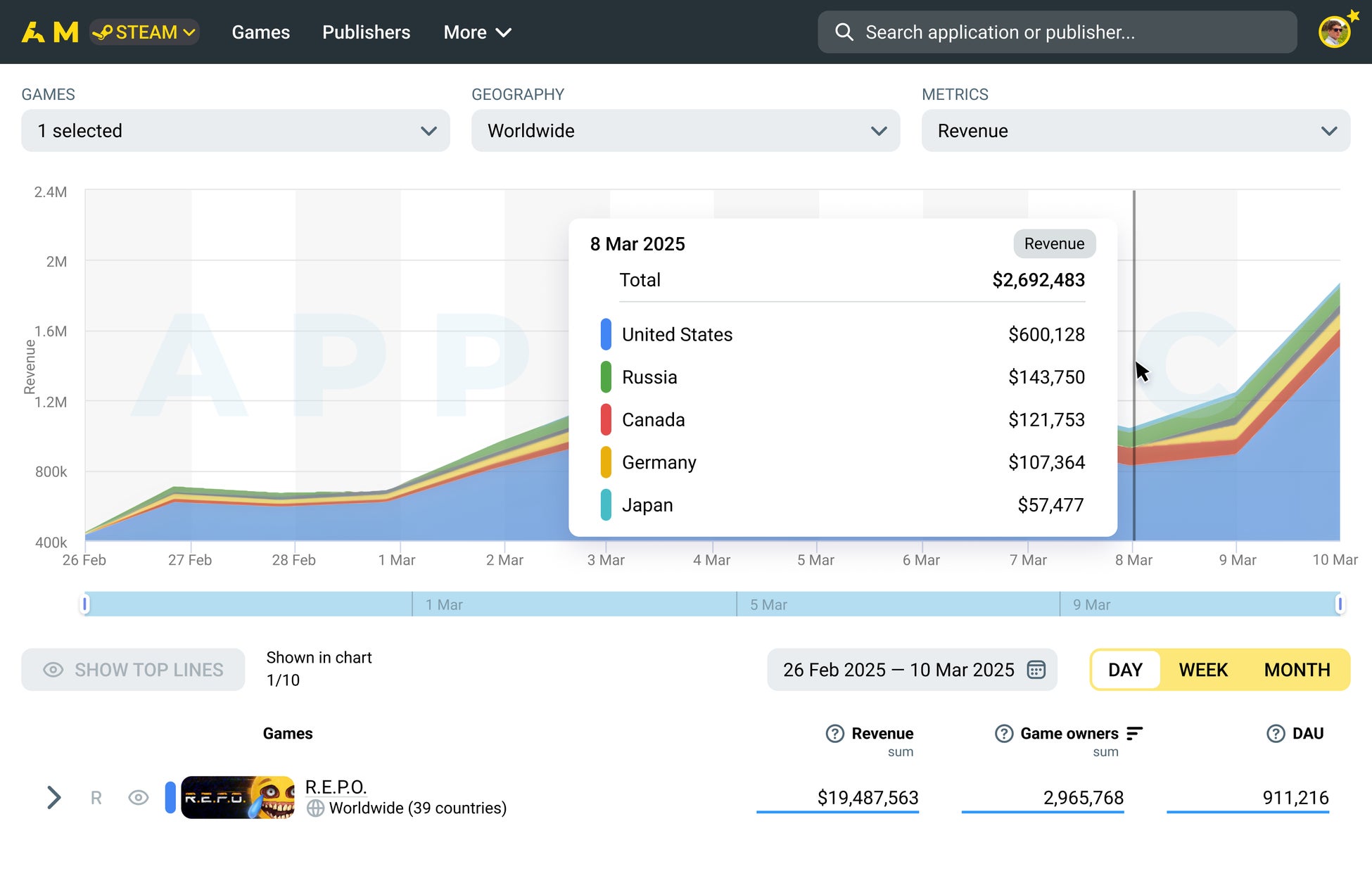The height and width of the screenshot is (871, 1372).
Task: Toggle the SHOW TOP LINES button
Action: click(135, 668)
